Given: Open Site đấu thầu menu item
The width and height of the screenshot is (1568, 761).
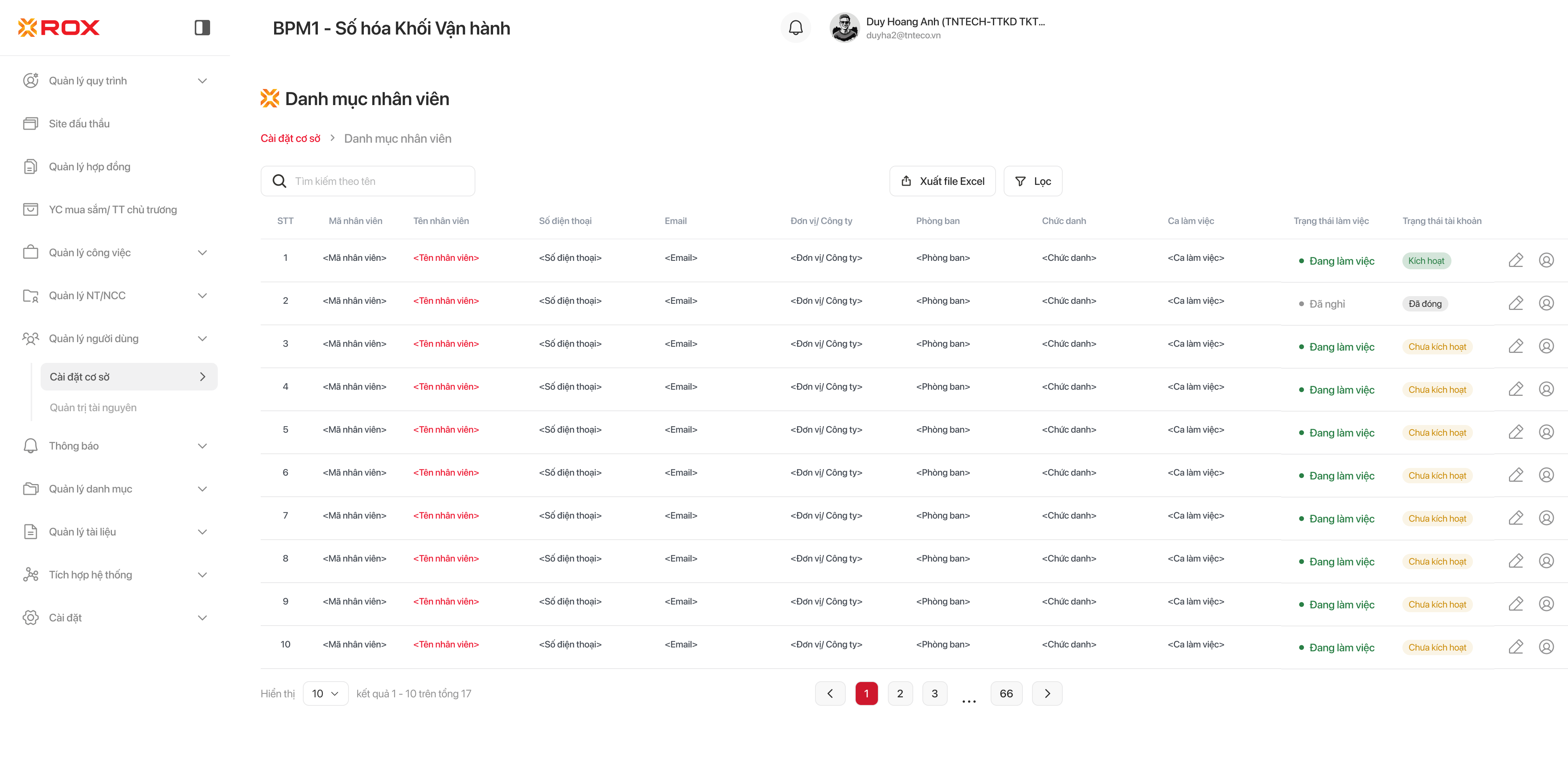Looking at the screenshot, I should (79, 124).
